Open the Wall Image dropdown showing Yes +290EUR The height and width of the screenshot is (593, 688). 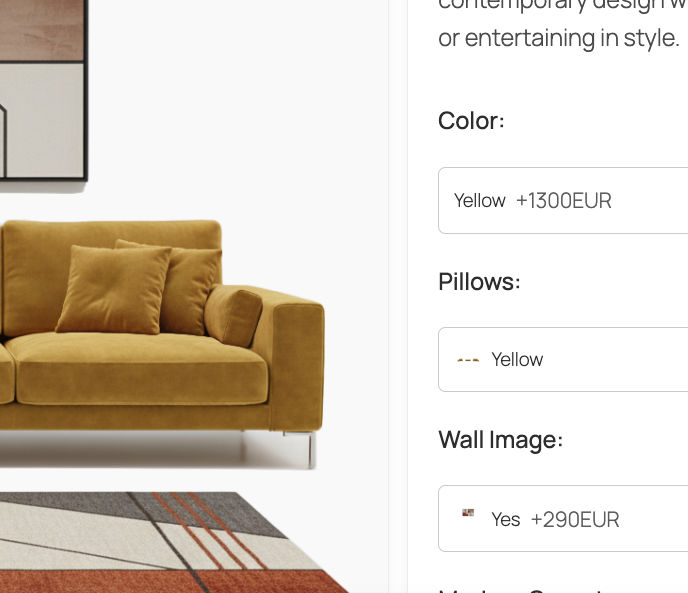563,519
